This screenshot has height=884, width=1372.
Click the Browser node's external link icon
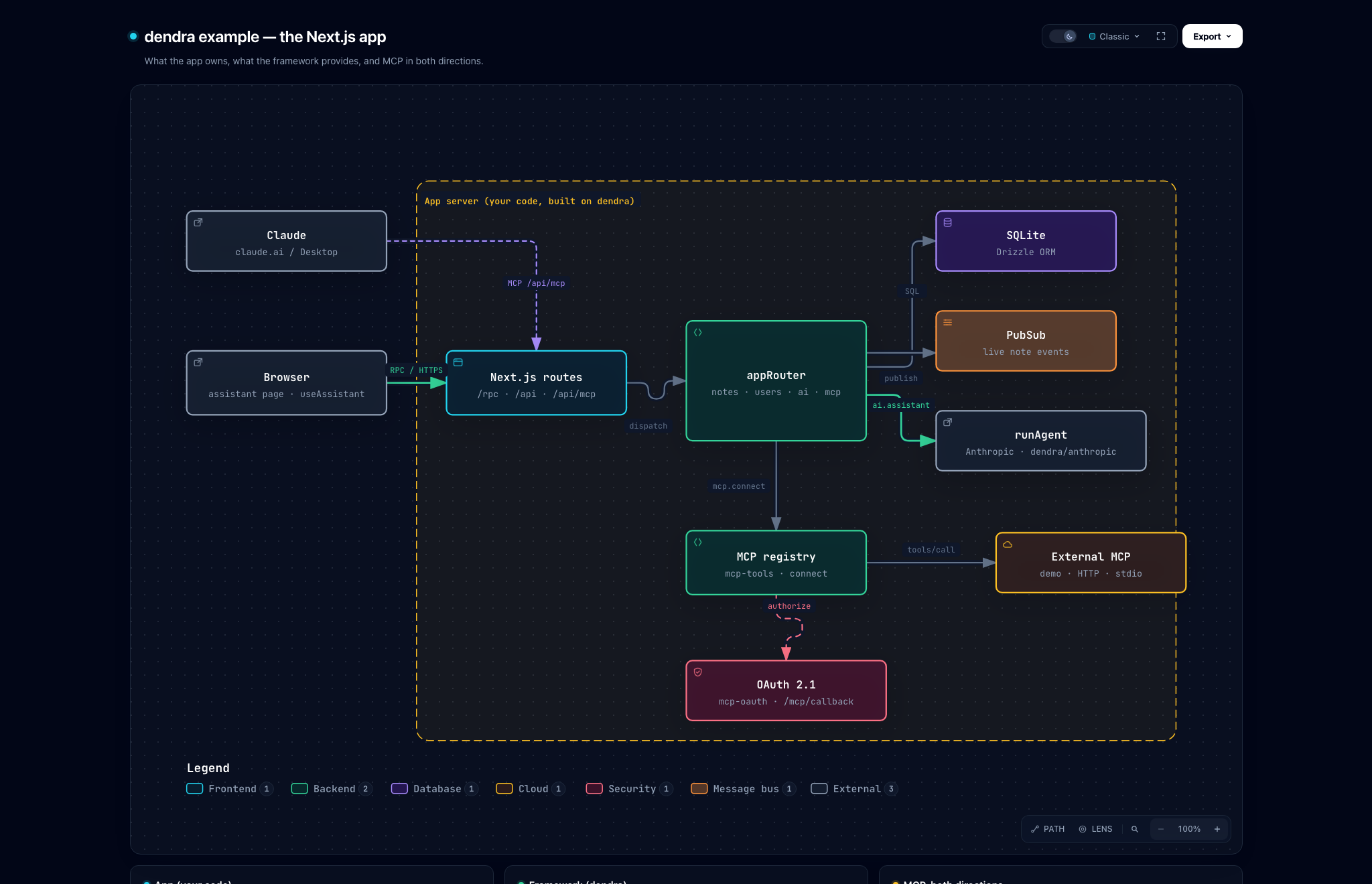(x=198, y=362)
